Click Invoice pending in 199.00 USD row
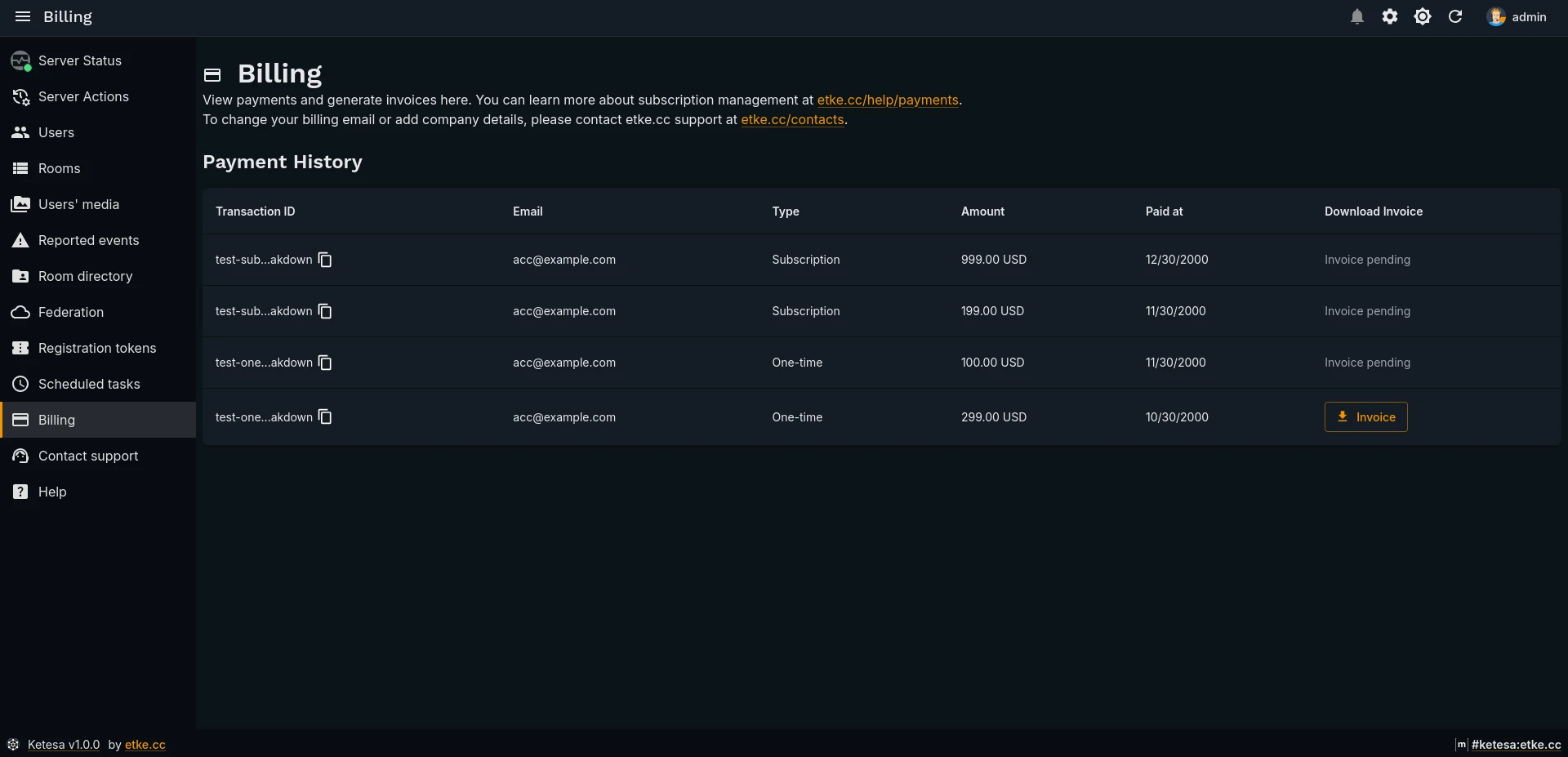Screen dimensions: 1568x757 [x=1367, y=311]
